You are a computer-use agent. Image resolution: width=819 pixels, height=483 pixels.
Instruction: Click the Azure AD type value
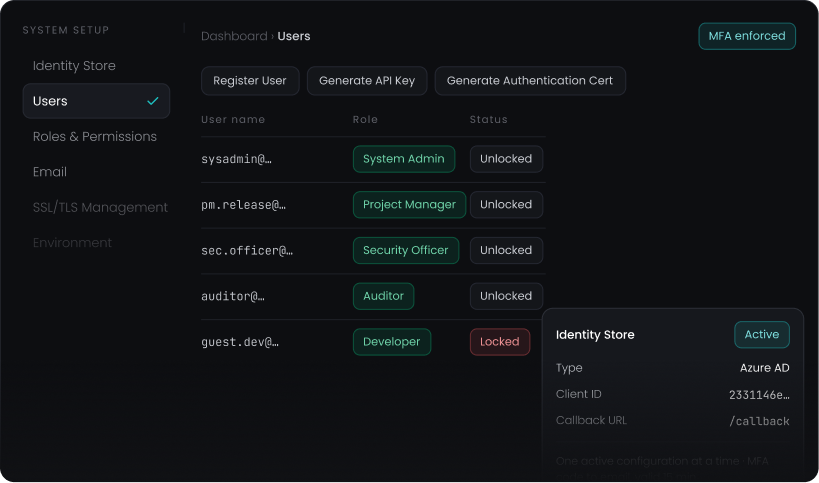(x=764, y=368)
